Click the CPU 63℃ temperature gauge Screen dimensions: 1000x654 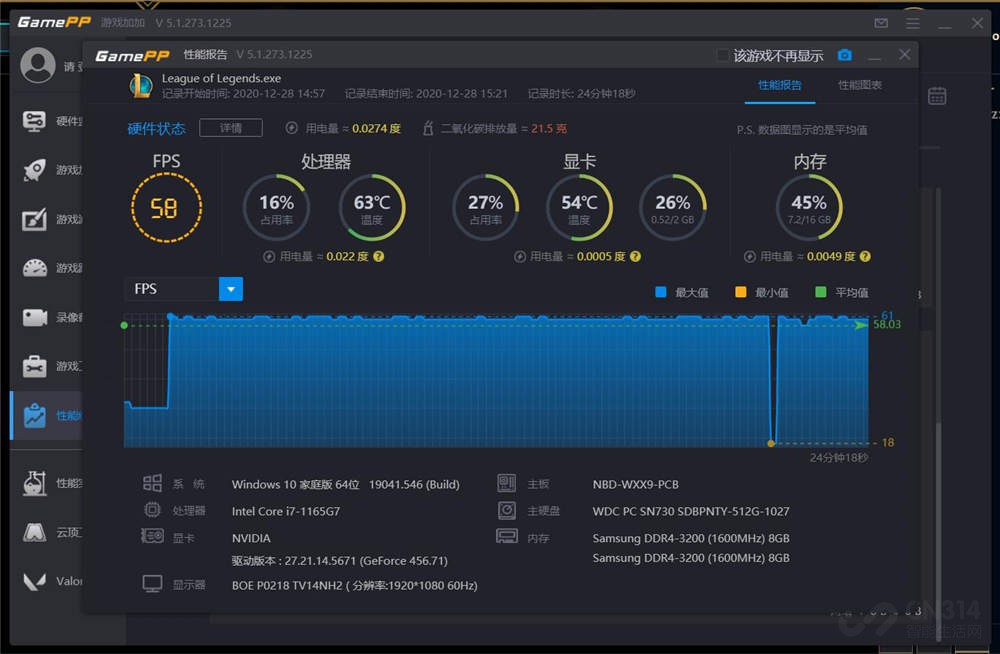point(372,207)
